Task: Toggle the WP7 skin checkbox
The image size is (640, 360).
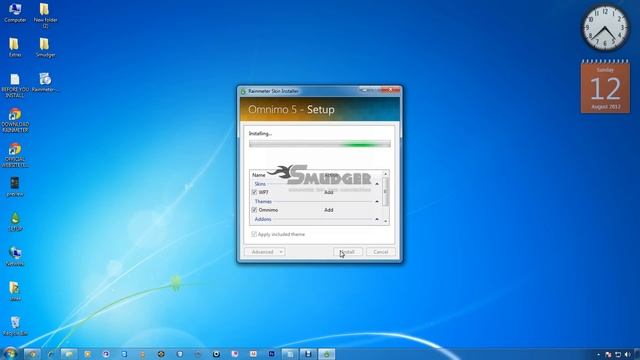Action: [x=254, y=192]
